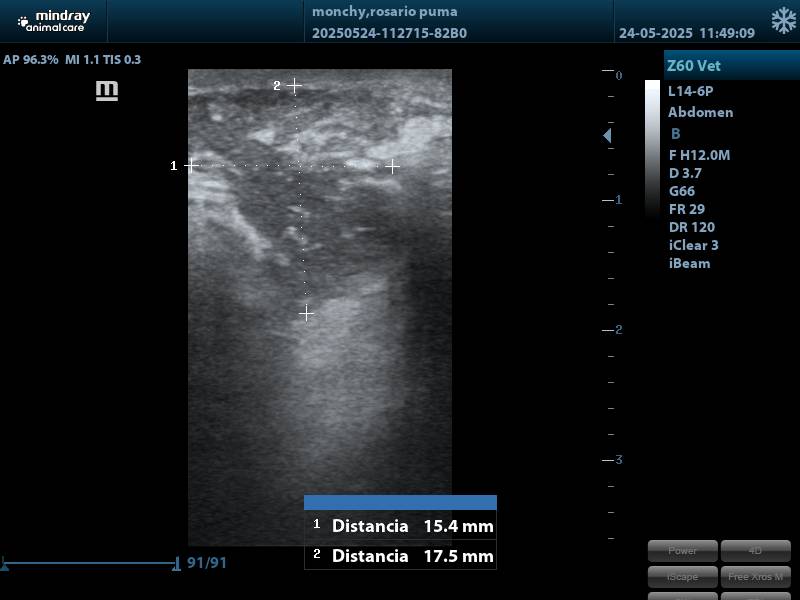Screen dimensions: 800x600
Task: Click the grayscale bar
Action: coord(652,150)
